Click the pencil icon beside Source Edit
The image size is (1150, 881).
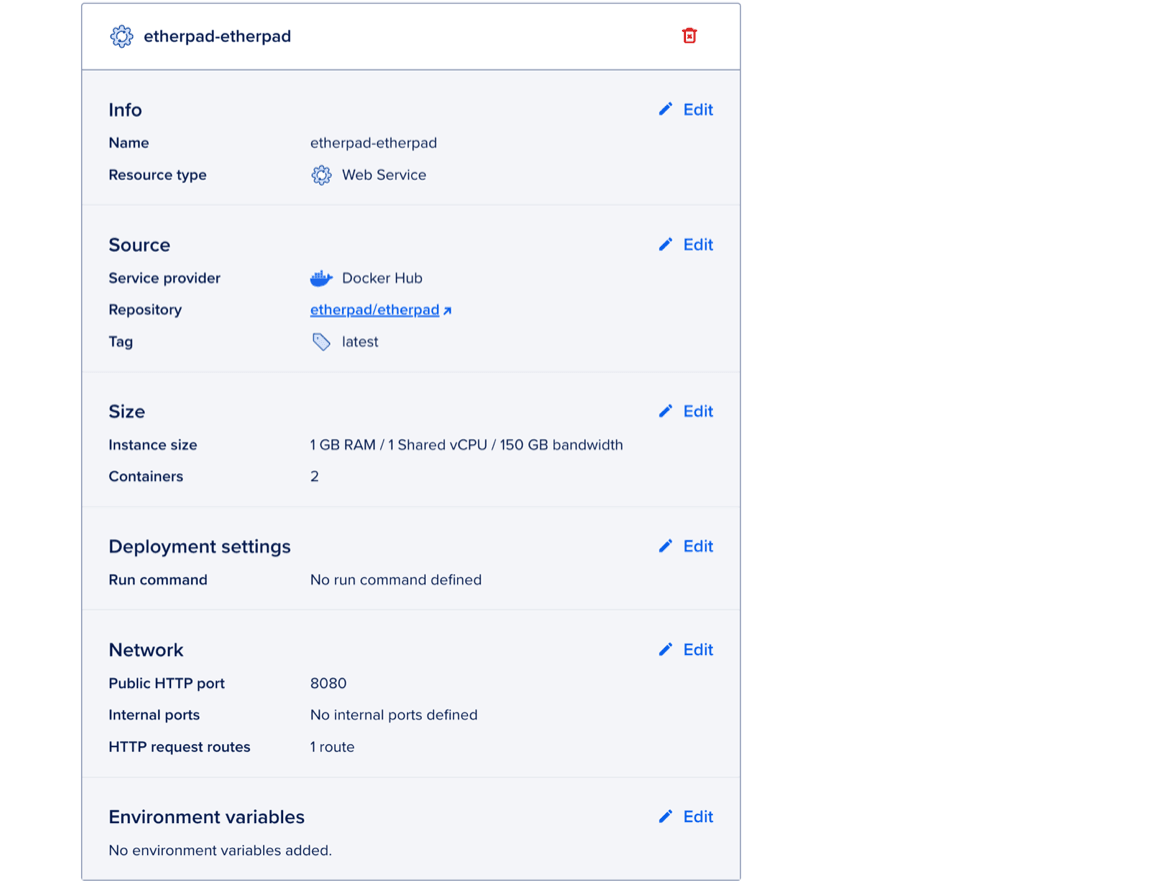point(665,244)
